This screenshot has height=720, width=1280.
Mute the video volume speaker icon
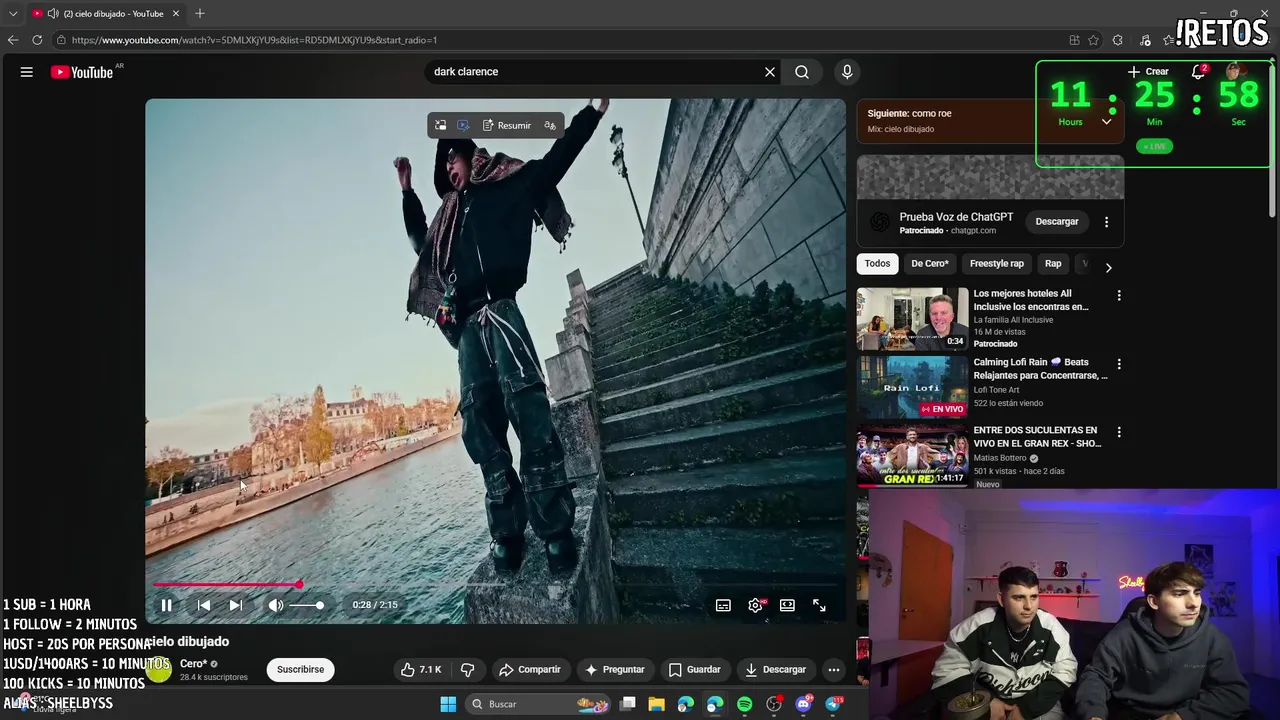click(x=276, y=605)
